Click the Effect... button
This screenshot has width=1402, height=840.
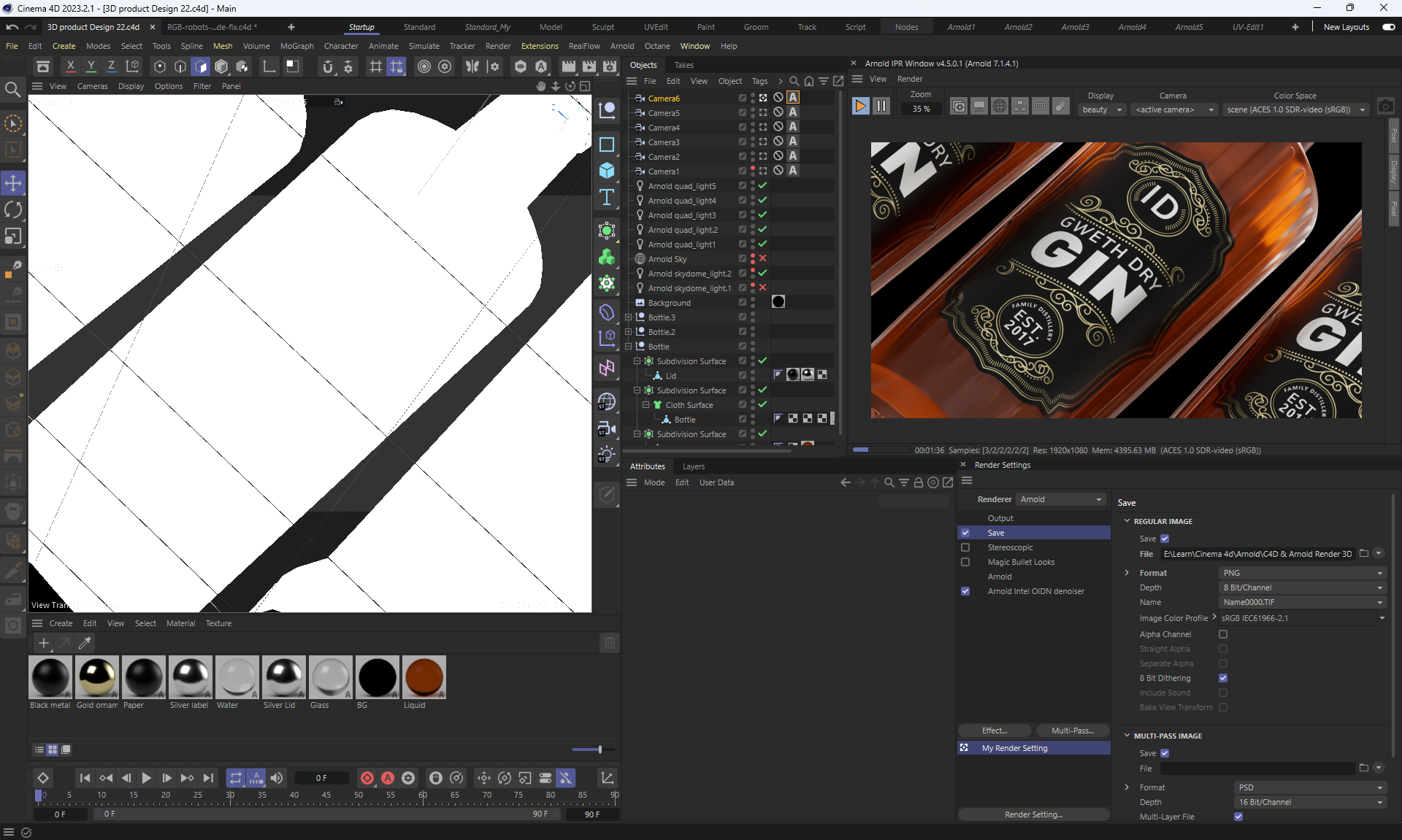point(994,731)
